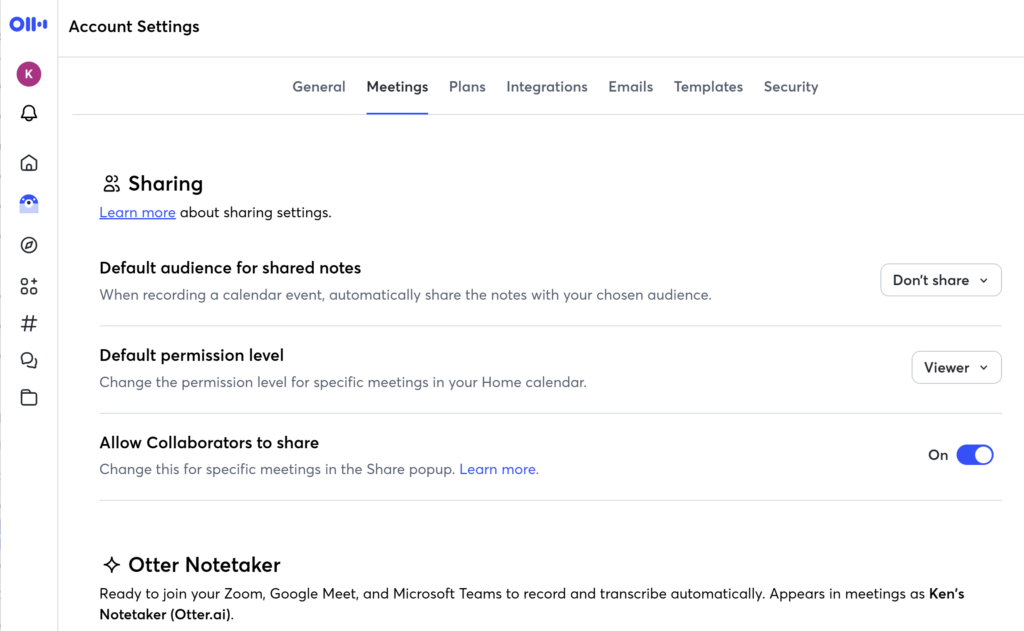Image resolution: width=1024 pixels, height=631 pixels.
Task: Switch to the Plans tab
Action: (x=467, y=87)
